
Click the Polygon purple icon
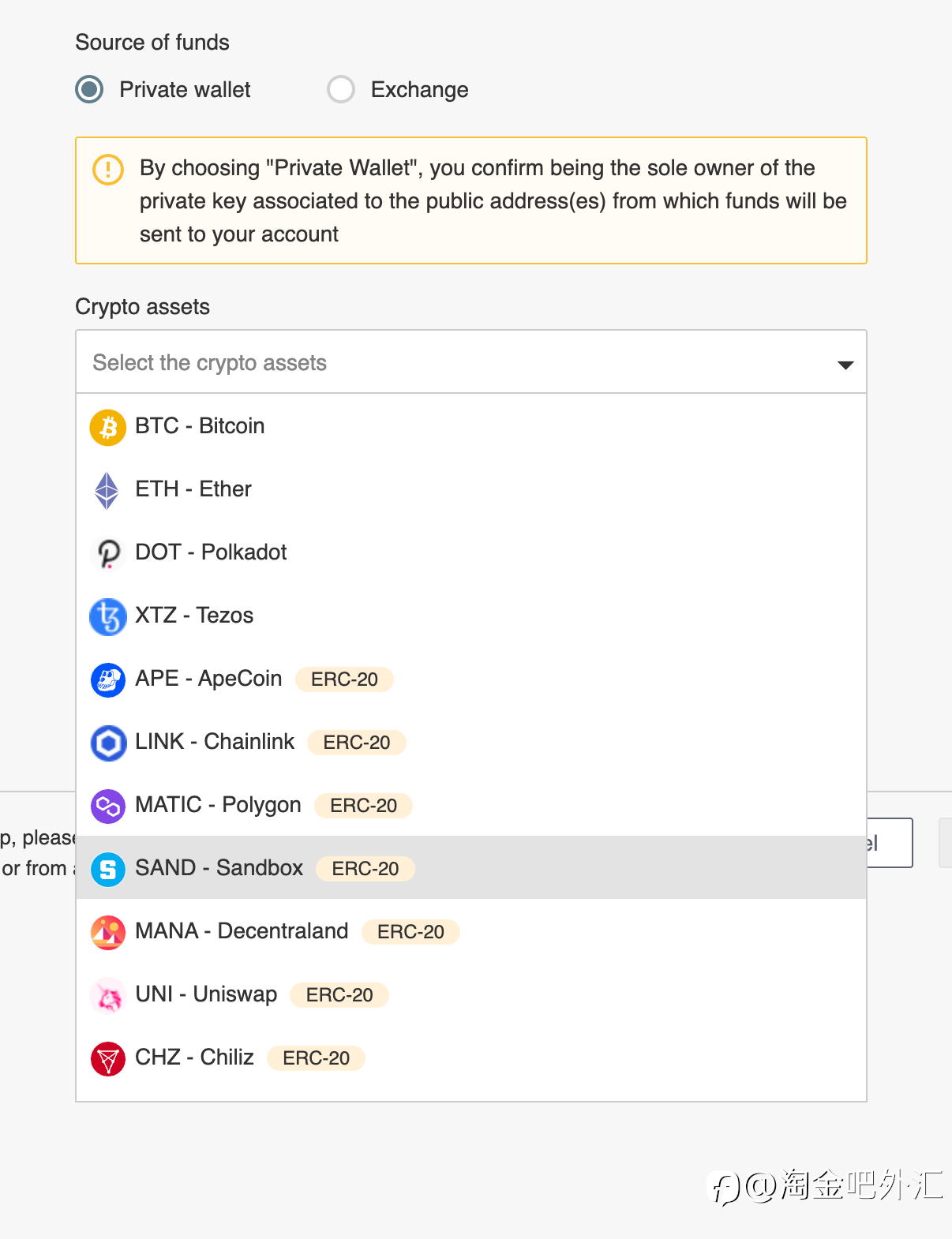tap(108, 806)
